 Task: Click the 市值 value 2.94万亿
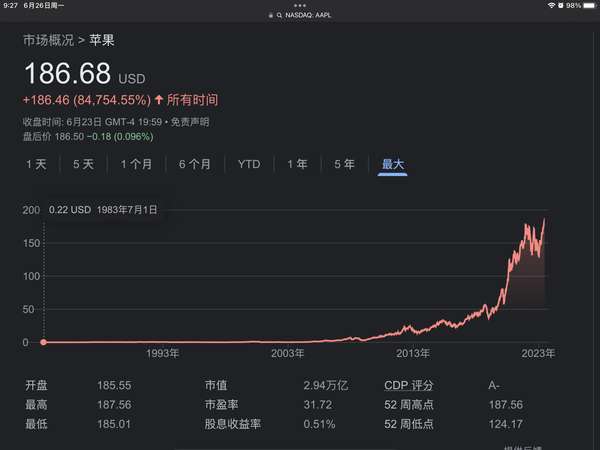tap(326, 385)
